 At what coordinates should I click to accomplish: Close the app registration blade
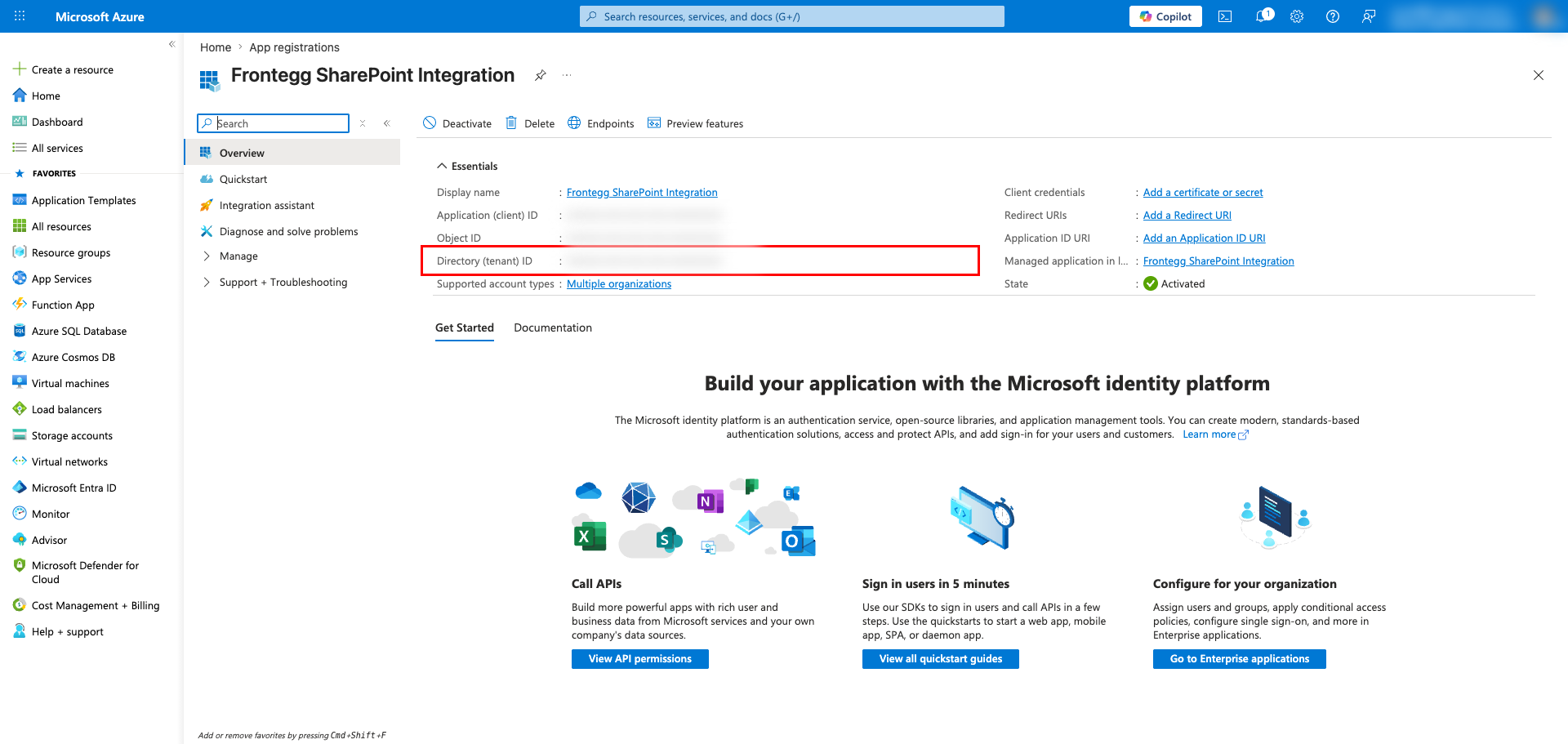point(1539,75)
